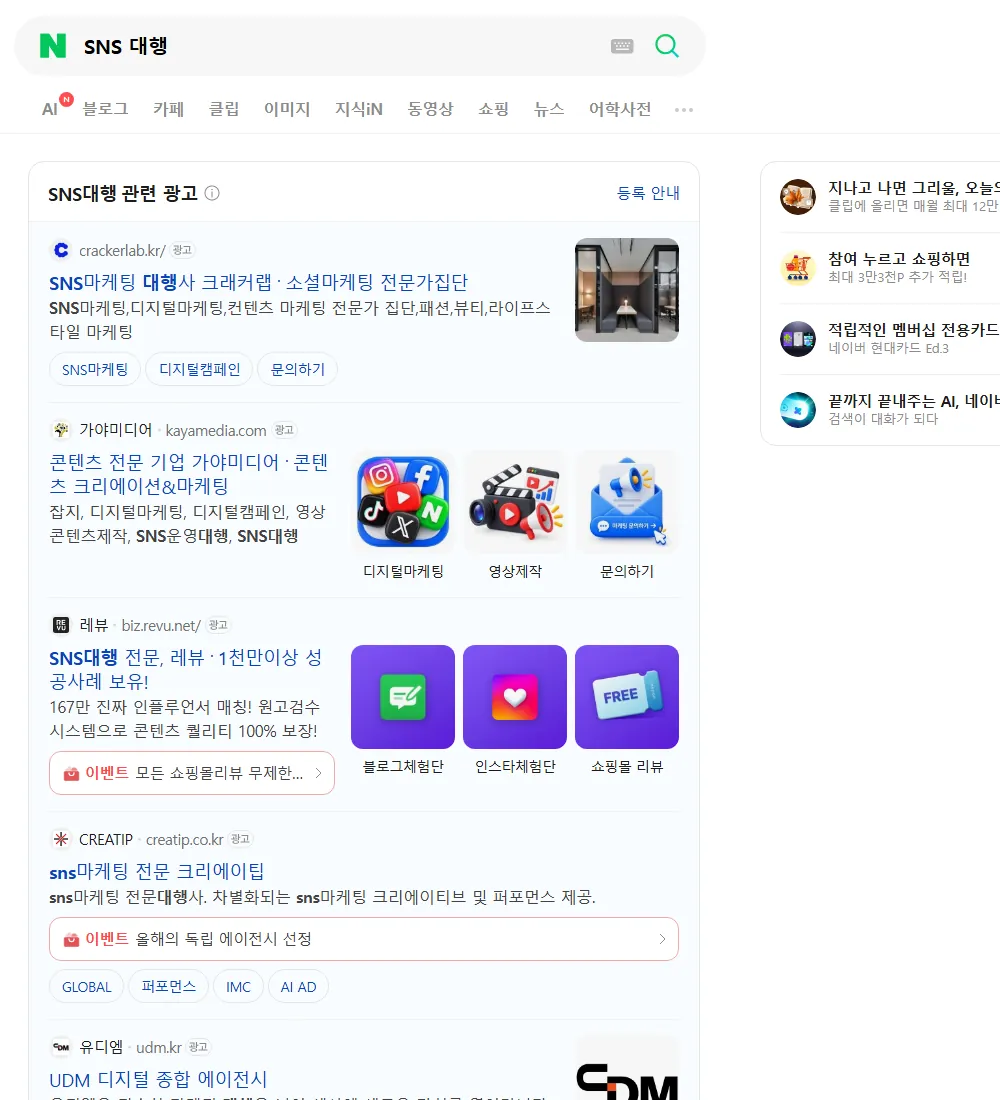Click the 광고 badge next to biz.revu.net
The image size is (1000, 1100).
(x=218, y=624)
